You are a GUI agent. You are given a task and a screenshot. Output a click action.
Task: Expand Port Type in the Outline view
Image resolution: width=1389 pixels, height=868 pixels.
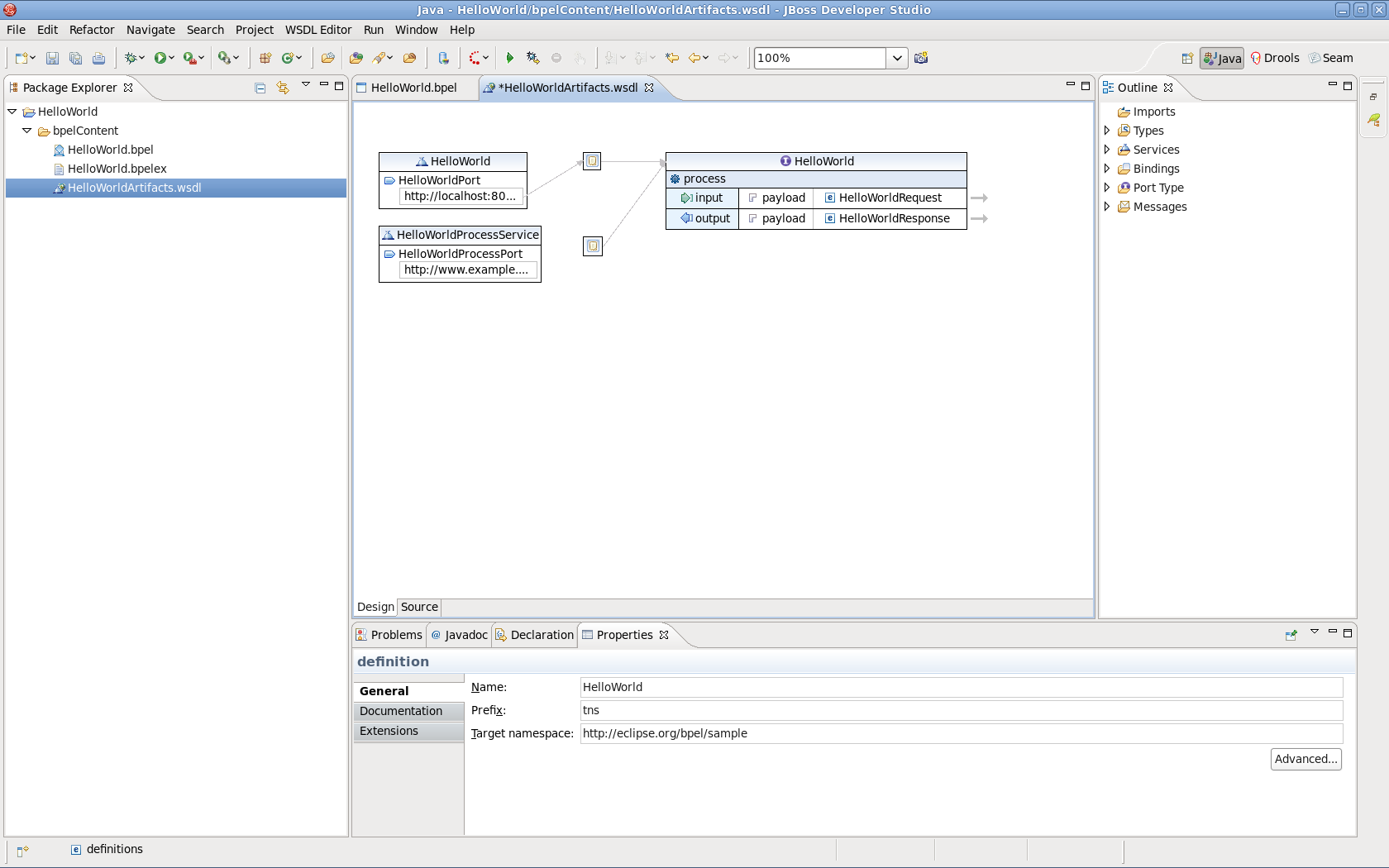[x=1108, y=188]
